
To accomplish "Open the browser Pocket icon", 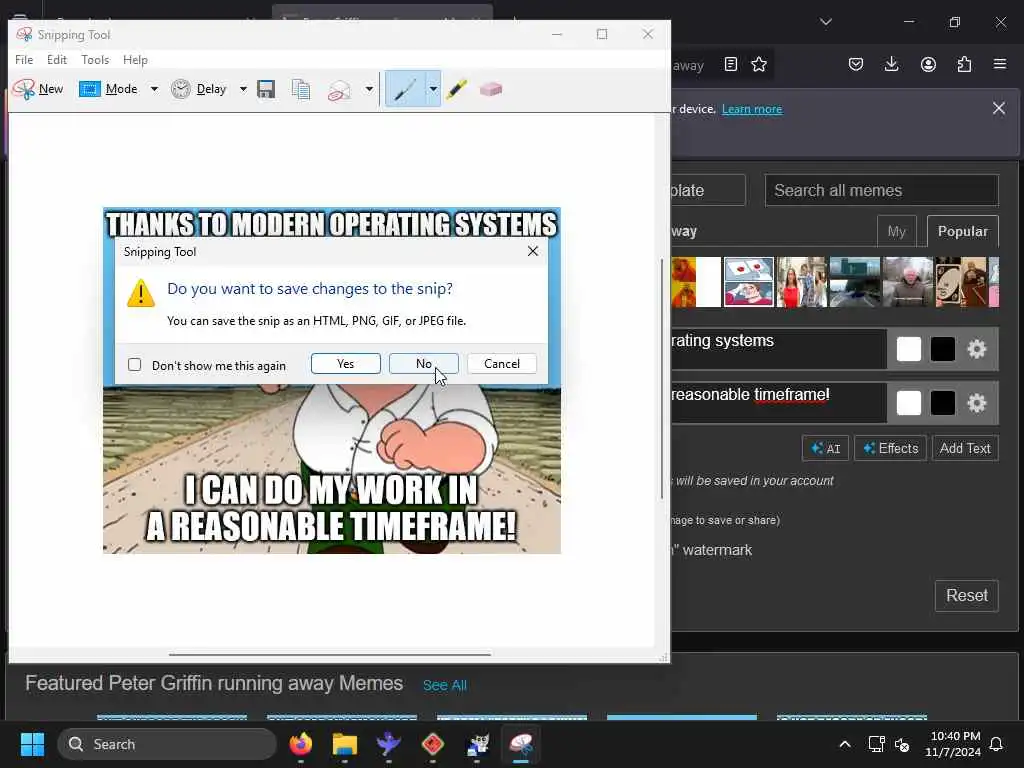I will pyautogui.click(x=856, y=64).
